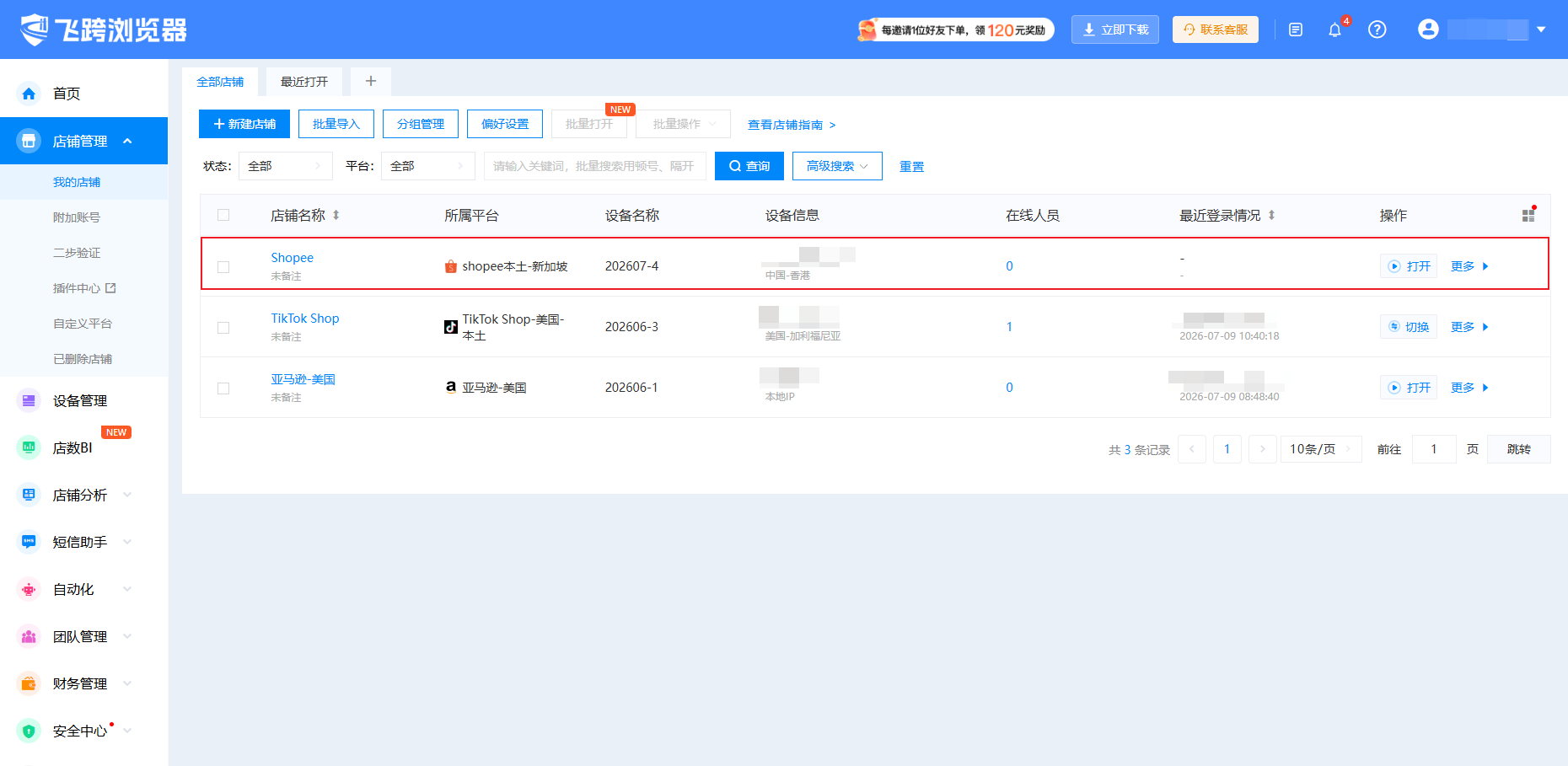Open the help question mark icon
The image size is (1568, 766).
pyautogui.click(x=1377, y=29)
